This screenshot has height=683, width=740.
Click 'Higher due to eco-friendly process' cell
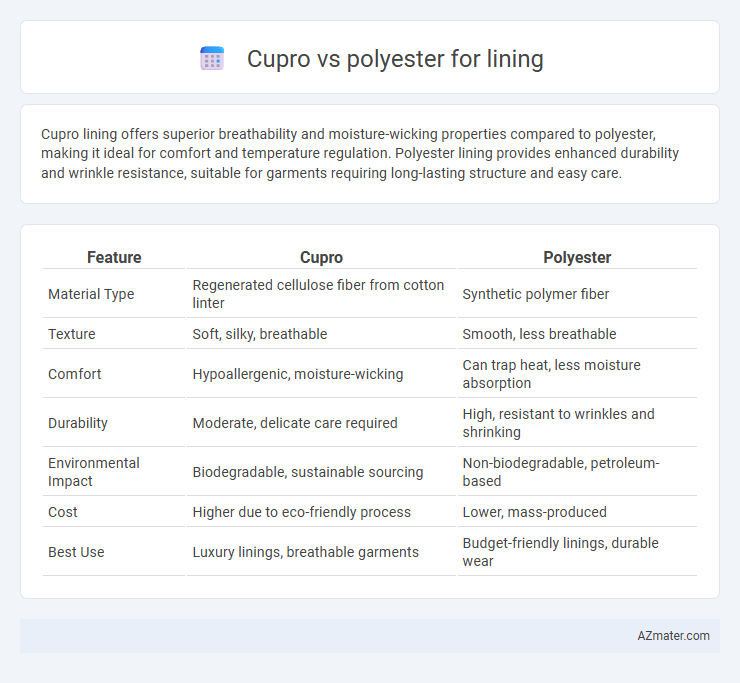pyautogui.click(x=321, y=512)
